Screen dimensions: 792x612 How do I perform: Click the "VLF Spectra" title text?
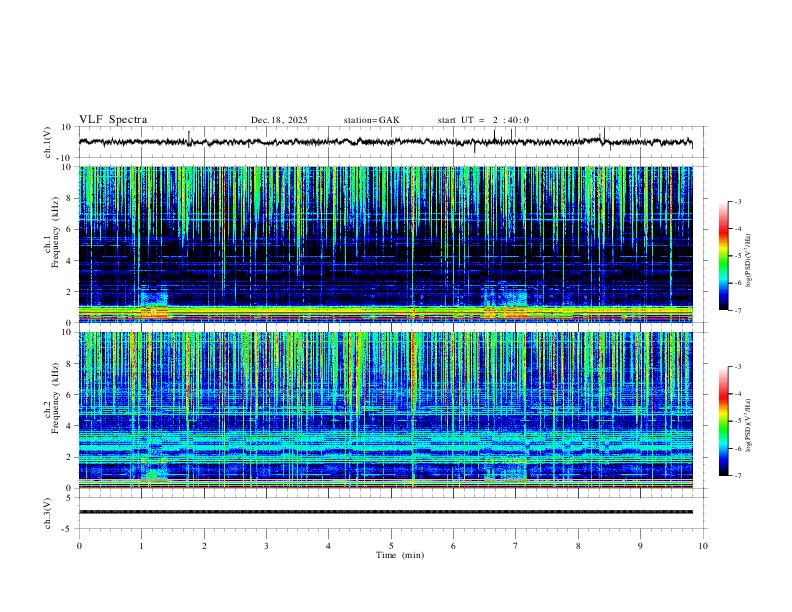click(113, 120)
